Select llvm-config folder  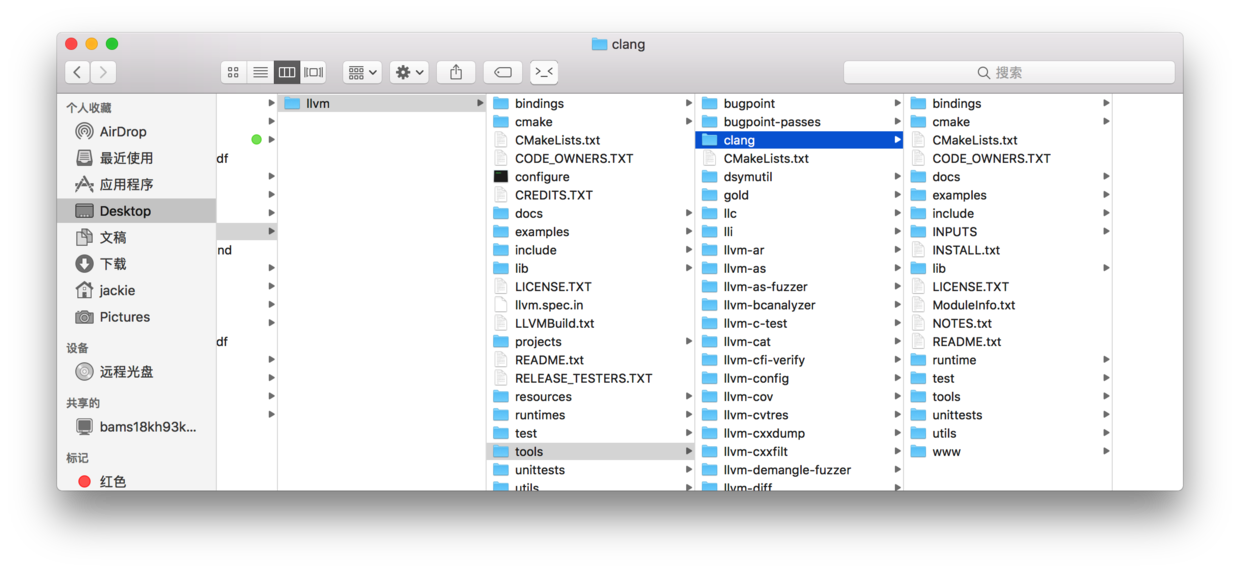(799, 378)
